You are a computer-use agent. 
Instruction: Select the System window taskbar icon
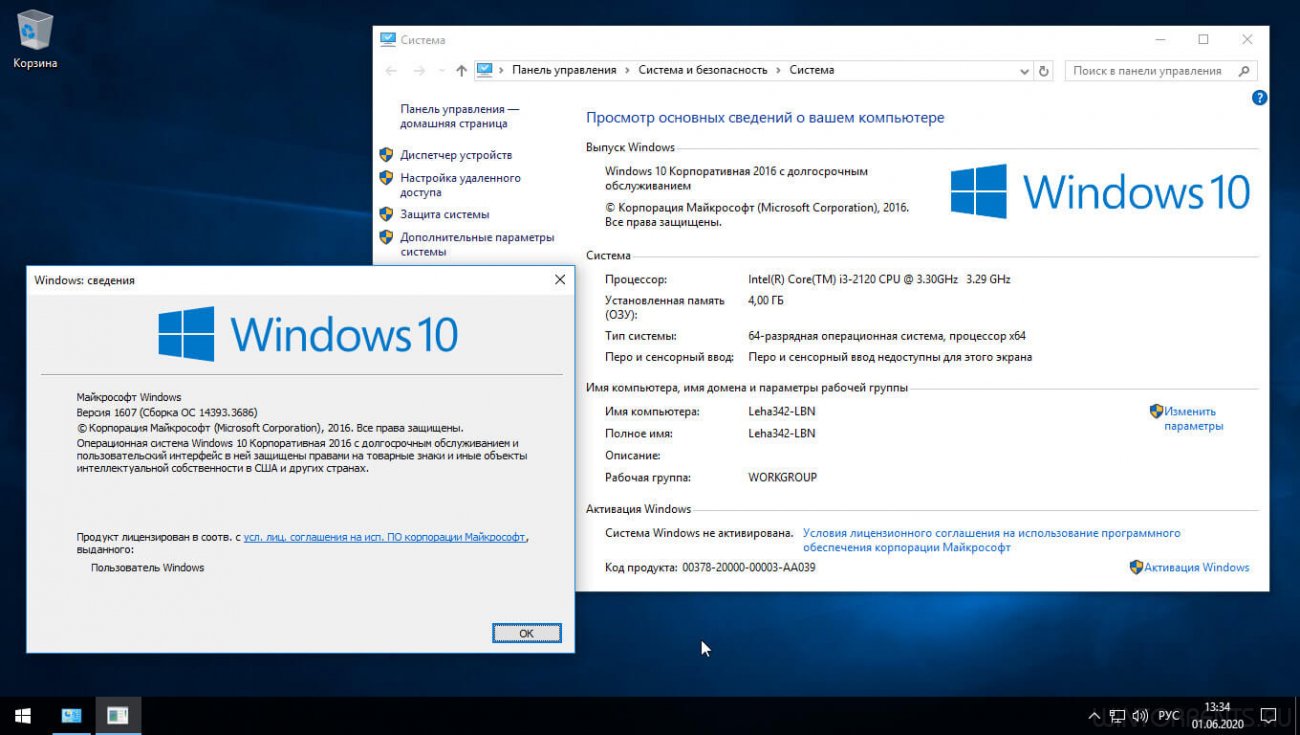click(71, 716)
